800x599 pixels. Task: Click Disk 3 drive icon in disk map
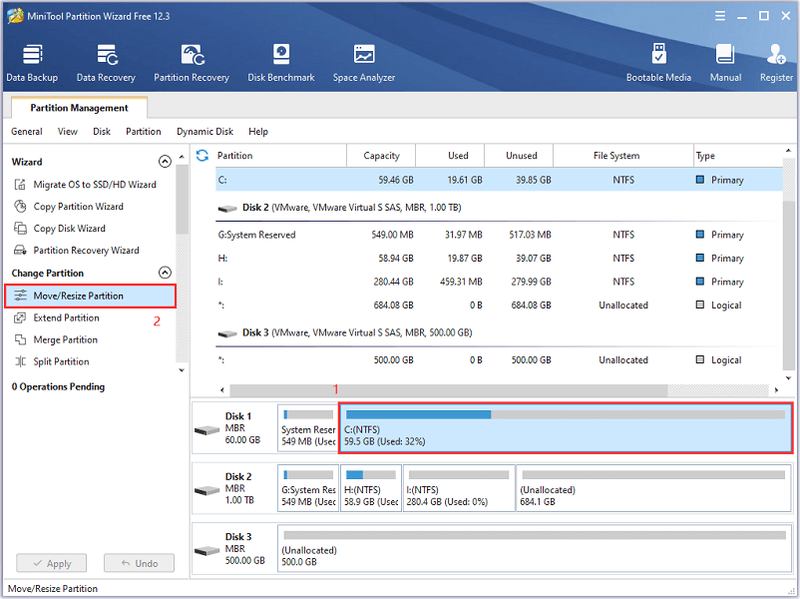tap(207, 551)
